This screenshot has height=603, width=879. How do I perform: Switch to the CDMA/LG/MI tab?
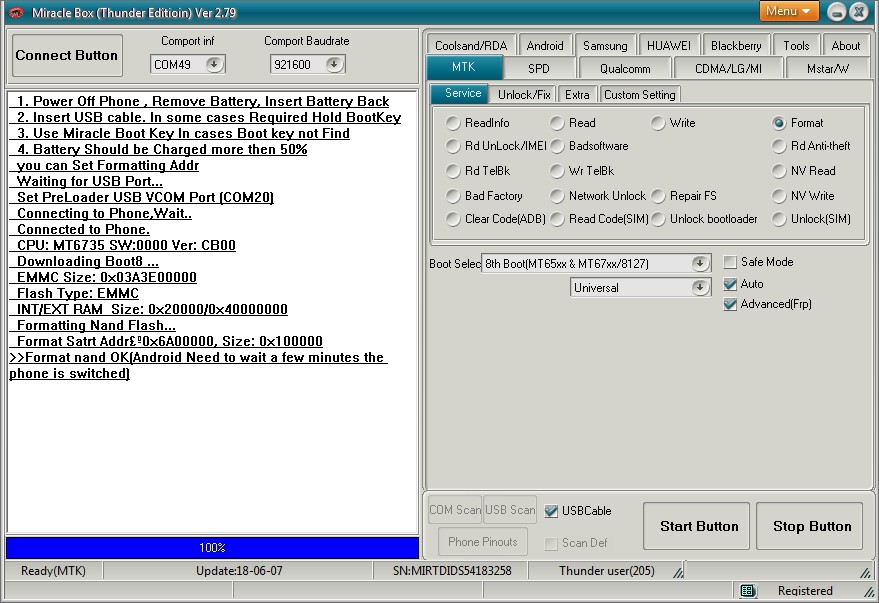728,68
